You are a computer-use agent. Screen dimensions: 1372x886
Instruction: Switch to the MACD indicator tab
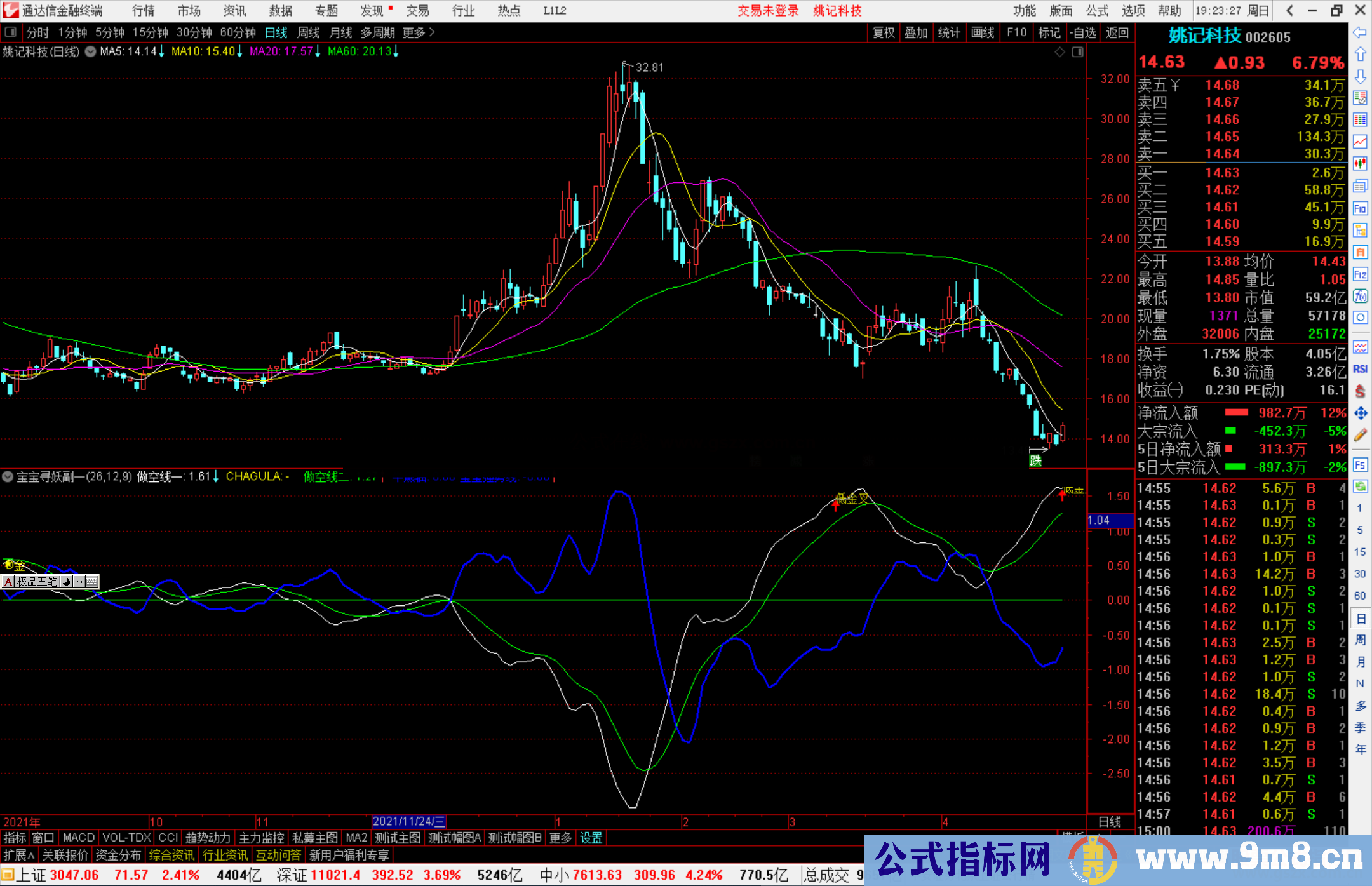pyautogui.click(x=77, y=838)
